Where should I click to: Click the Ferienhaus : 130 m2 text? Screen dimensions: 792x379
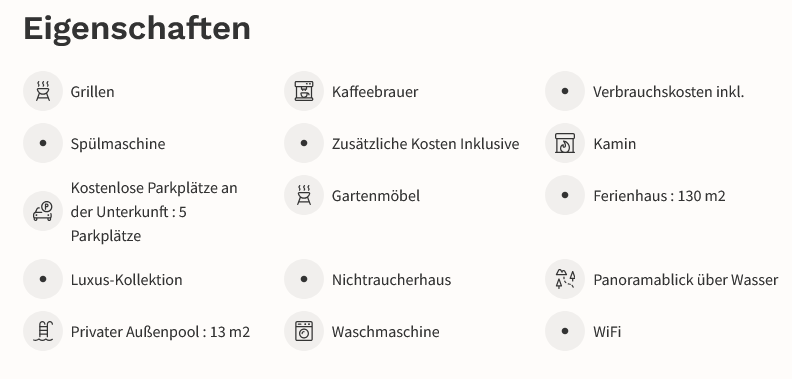click(659, 196)
